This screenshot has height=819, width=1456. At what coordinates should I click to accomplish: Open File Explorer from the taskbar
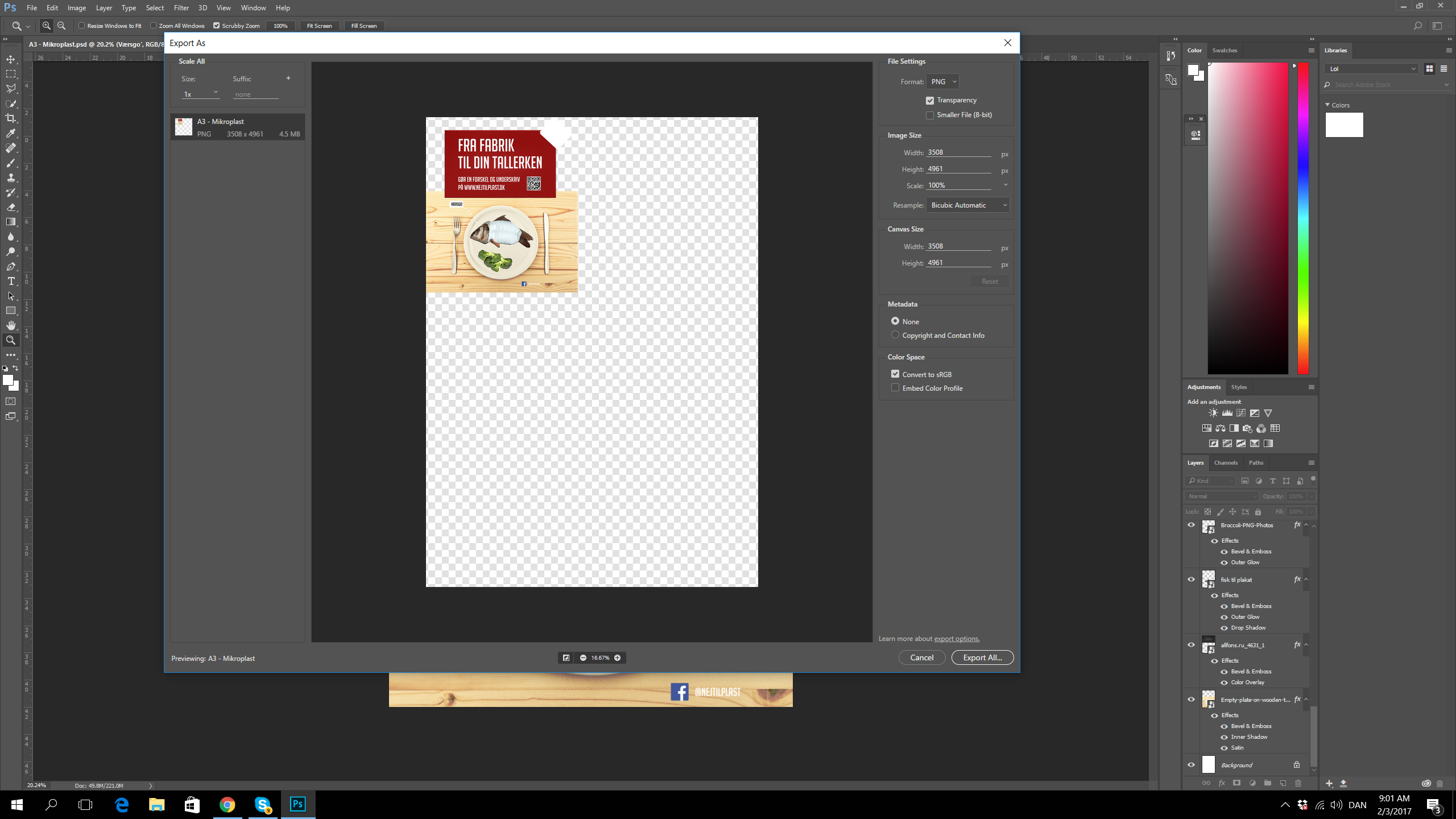point(156,804)
